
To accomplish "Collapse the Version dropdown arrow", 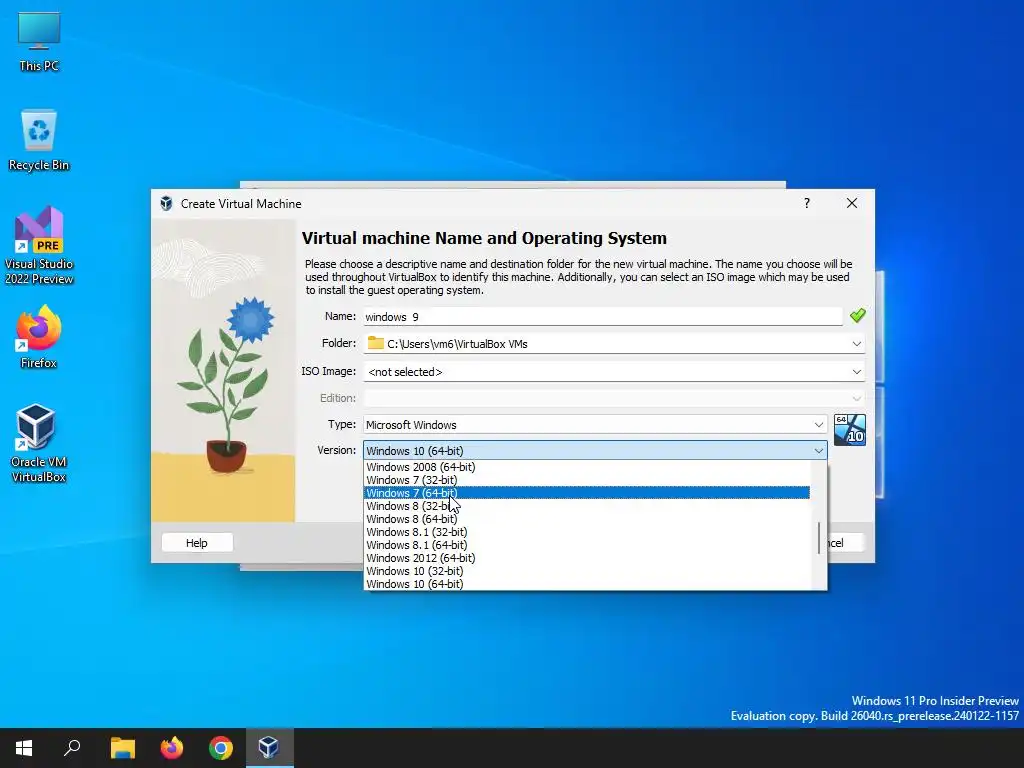I will point(818,451).
